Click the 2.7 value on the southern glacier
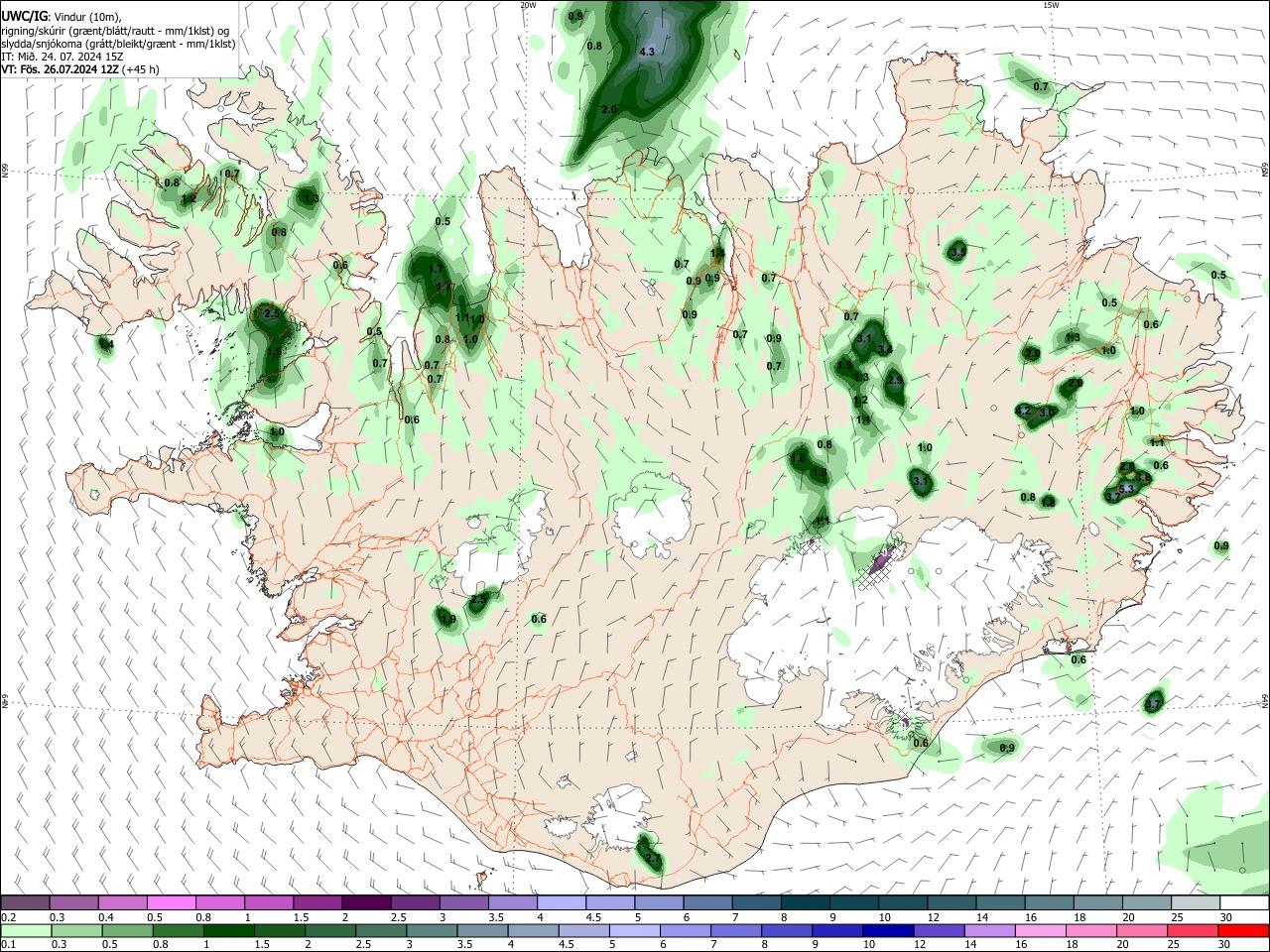Screen dimensions: 1270x952 pyautogui.click(x=652, y=858)
